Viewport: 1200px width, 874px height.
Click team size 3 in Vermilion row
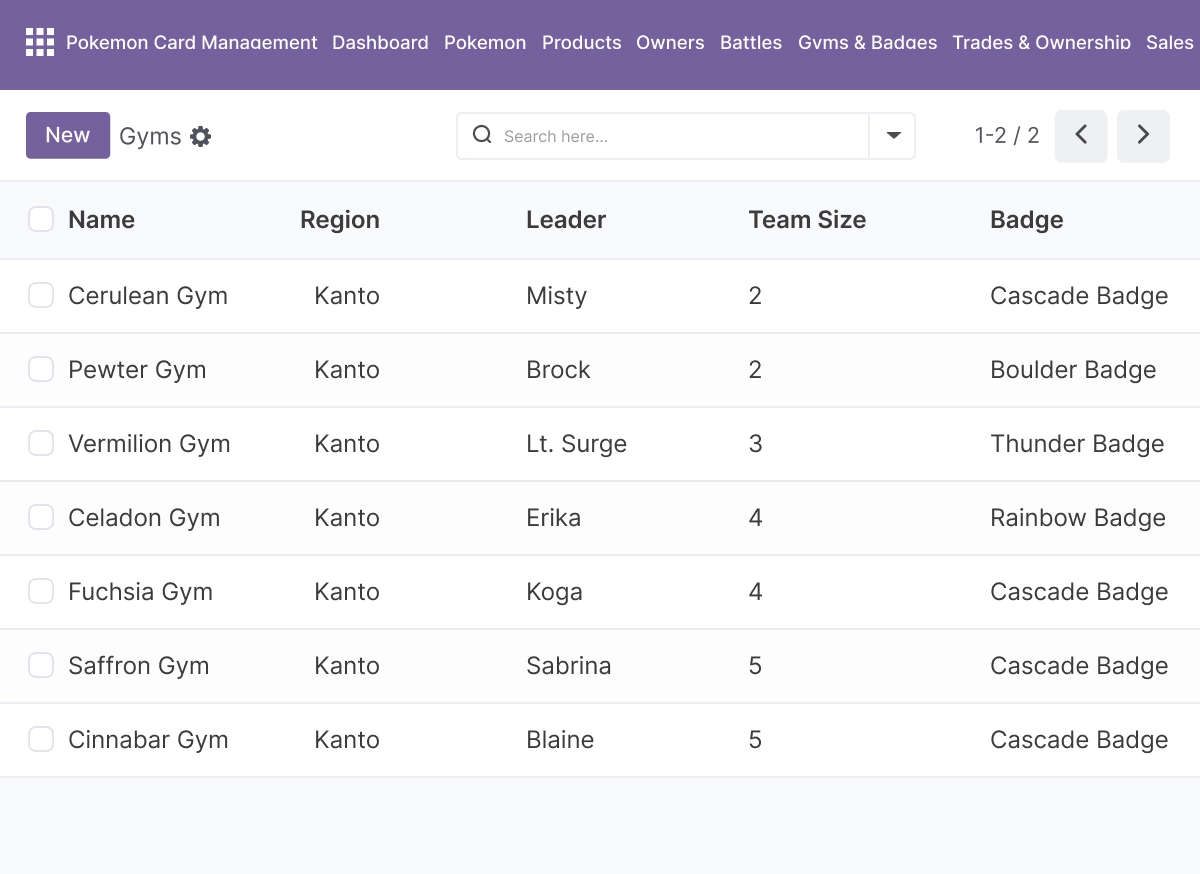pyautogui.click(x=755, y=444)
